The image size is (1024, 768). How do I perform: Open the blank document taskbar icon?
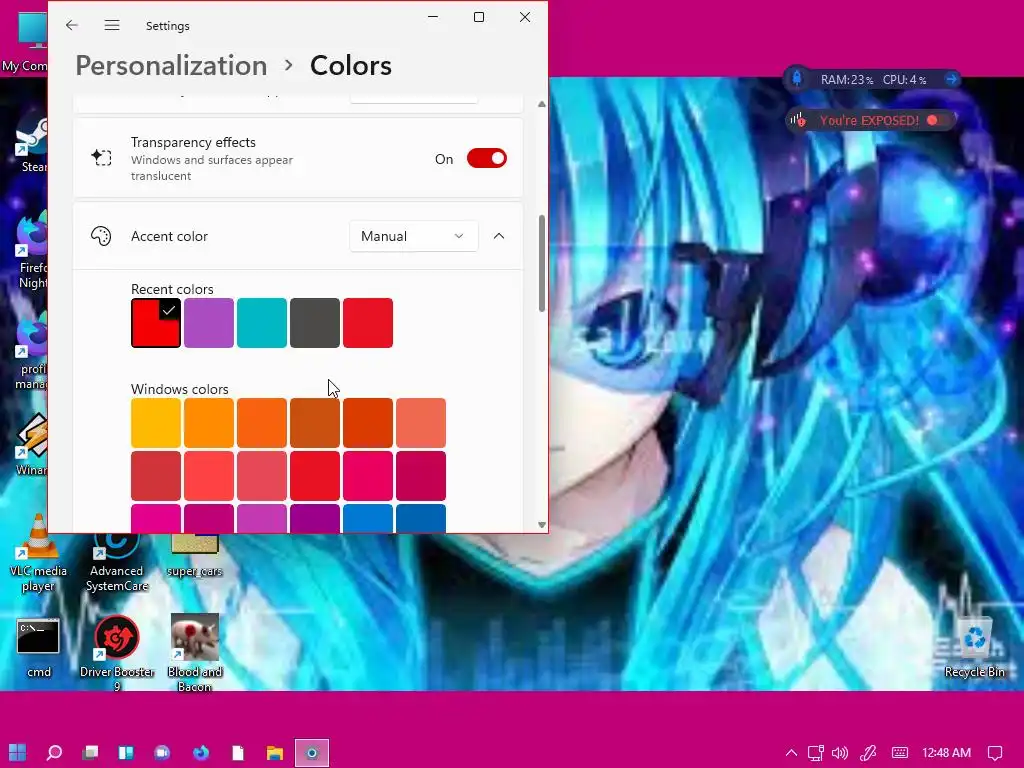pyautogui.click(x=238, y=753)
